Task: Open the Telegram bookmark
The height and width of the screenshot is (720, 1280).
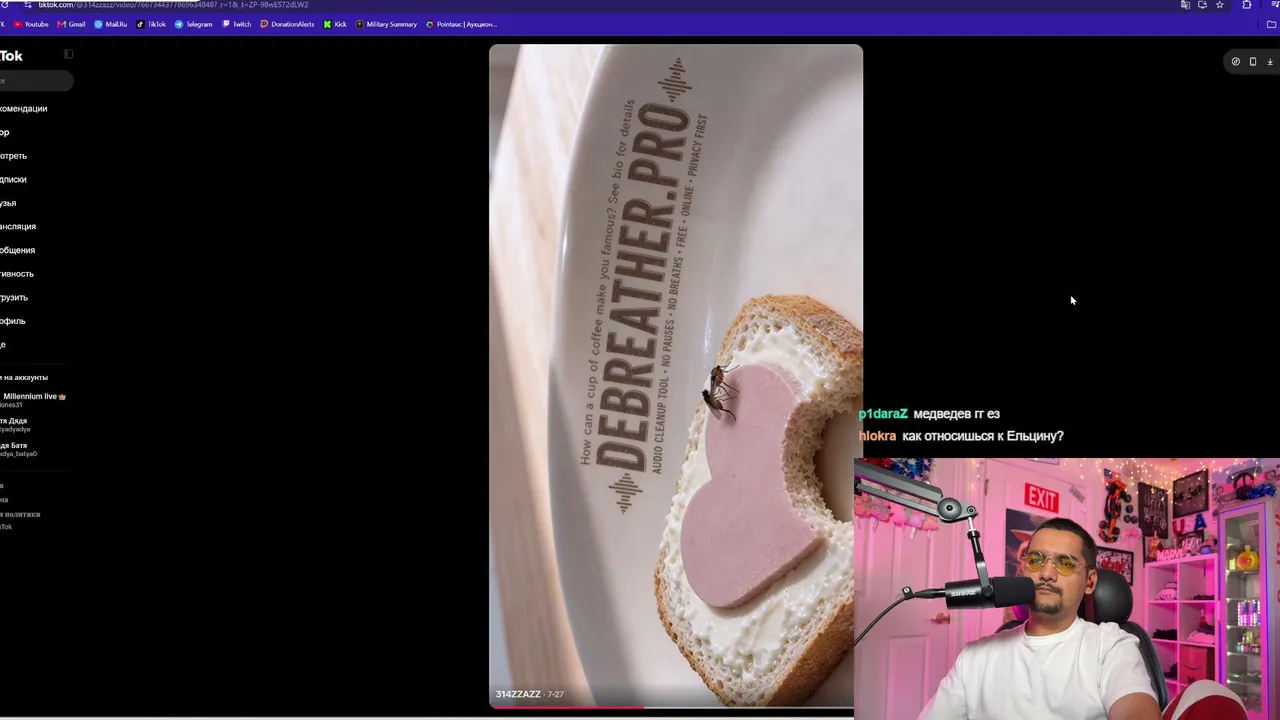Action: 194,24
